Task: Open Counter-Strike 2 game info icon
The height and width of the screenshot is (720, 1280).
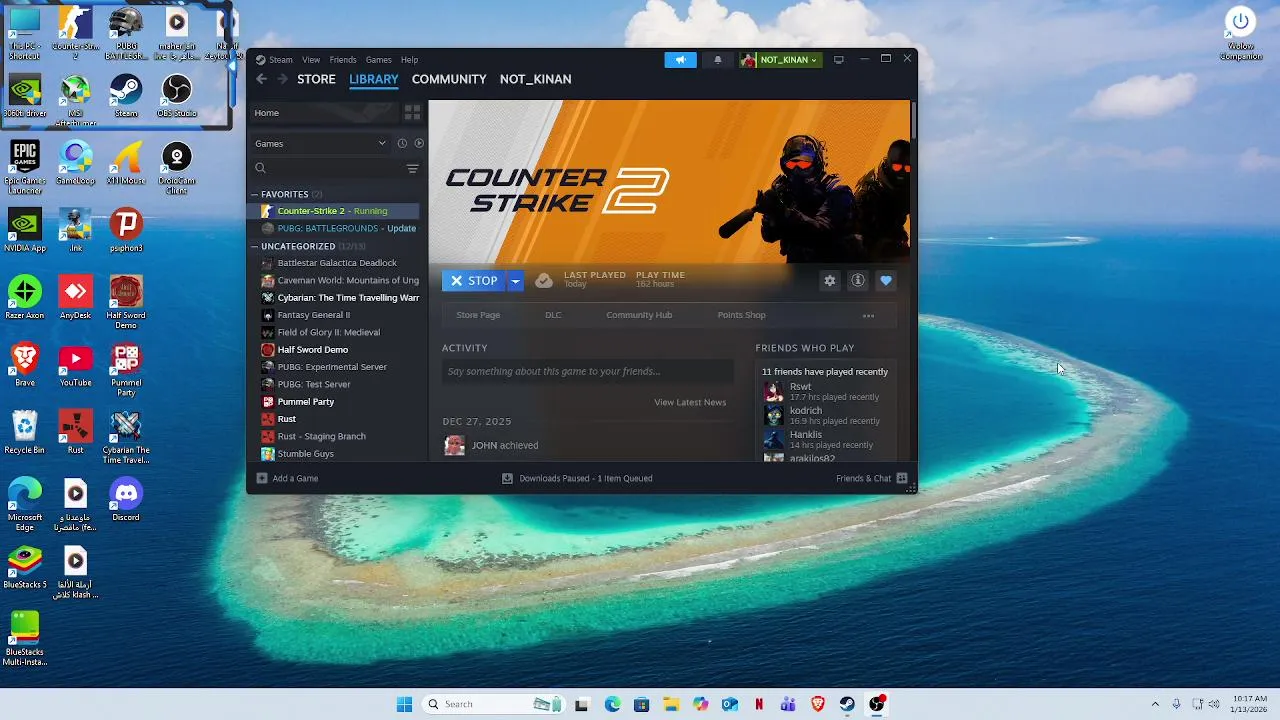Action: tap(857, 281)
